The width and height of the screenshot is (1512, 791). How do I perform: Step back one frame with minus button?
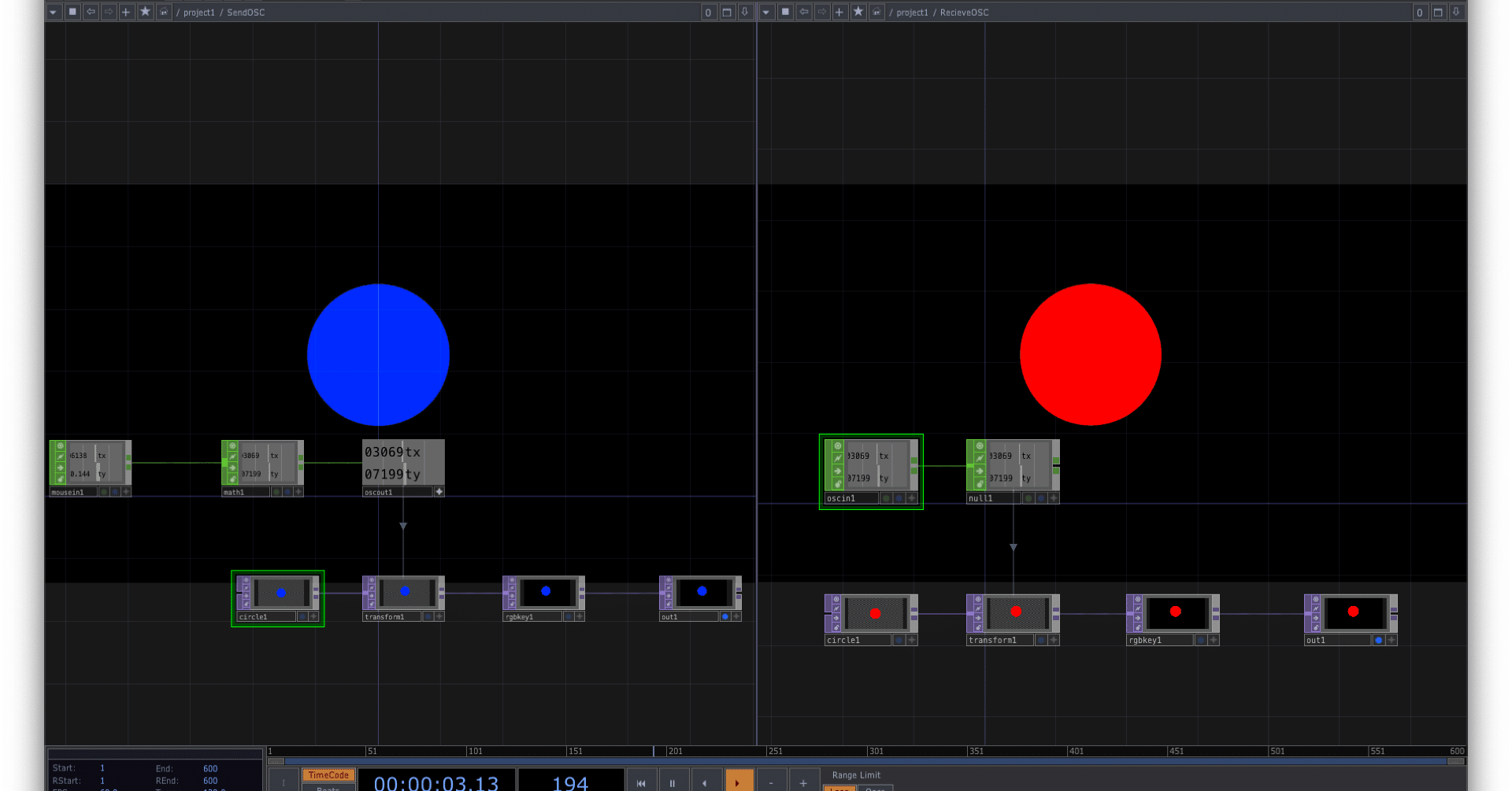click(771, 782)
